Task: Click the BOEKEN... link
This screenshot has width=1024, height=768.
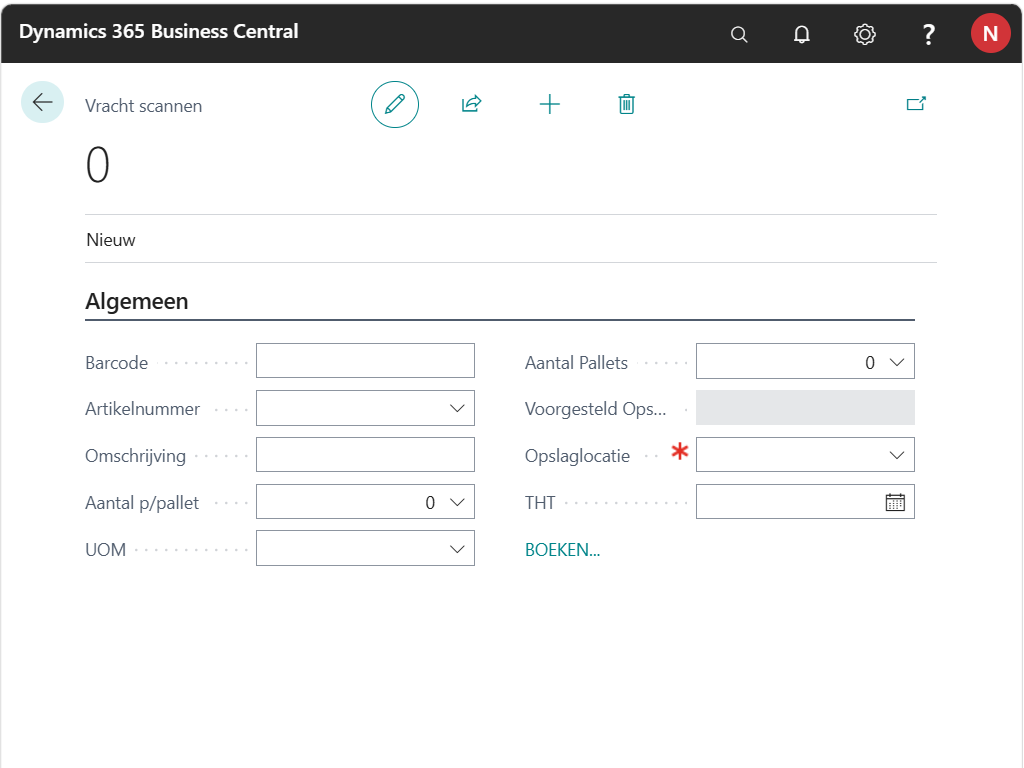Action: point(562,550)
